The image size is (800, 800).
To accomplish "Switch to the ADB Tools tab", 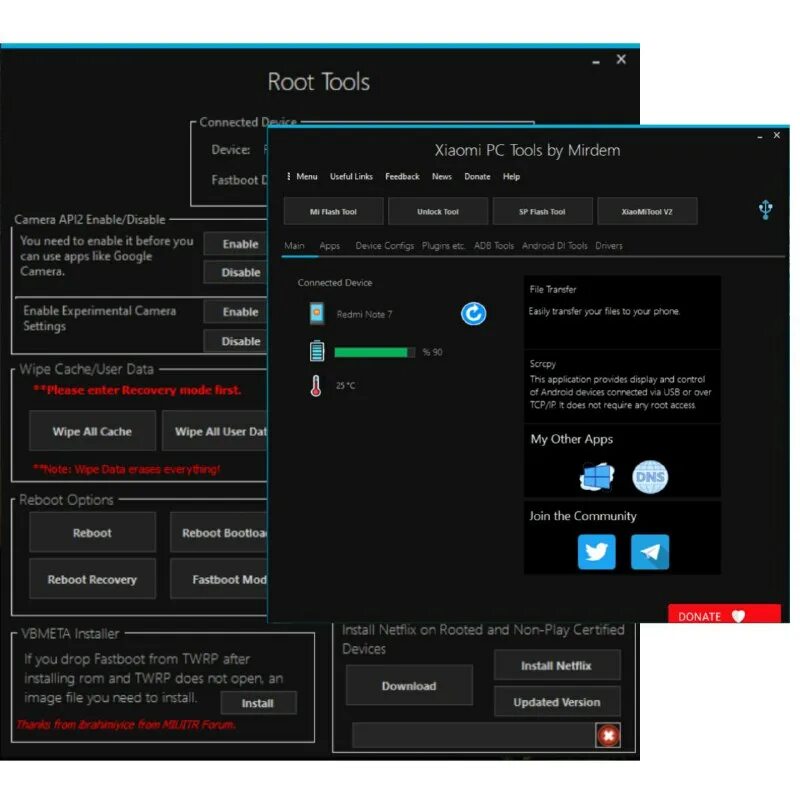I will pyautogui.click(x=493, y=245).
